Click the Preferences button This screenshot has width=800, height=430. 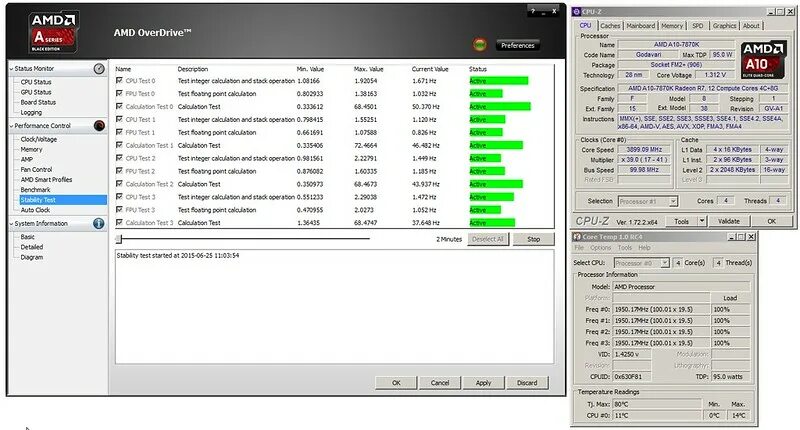click(x=517, y=45)
